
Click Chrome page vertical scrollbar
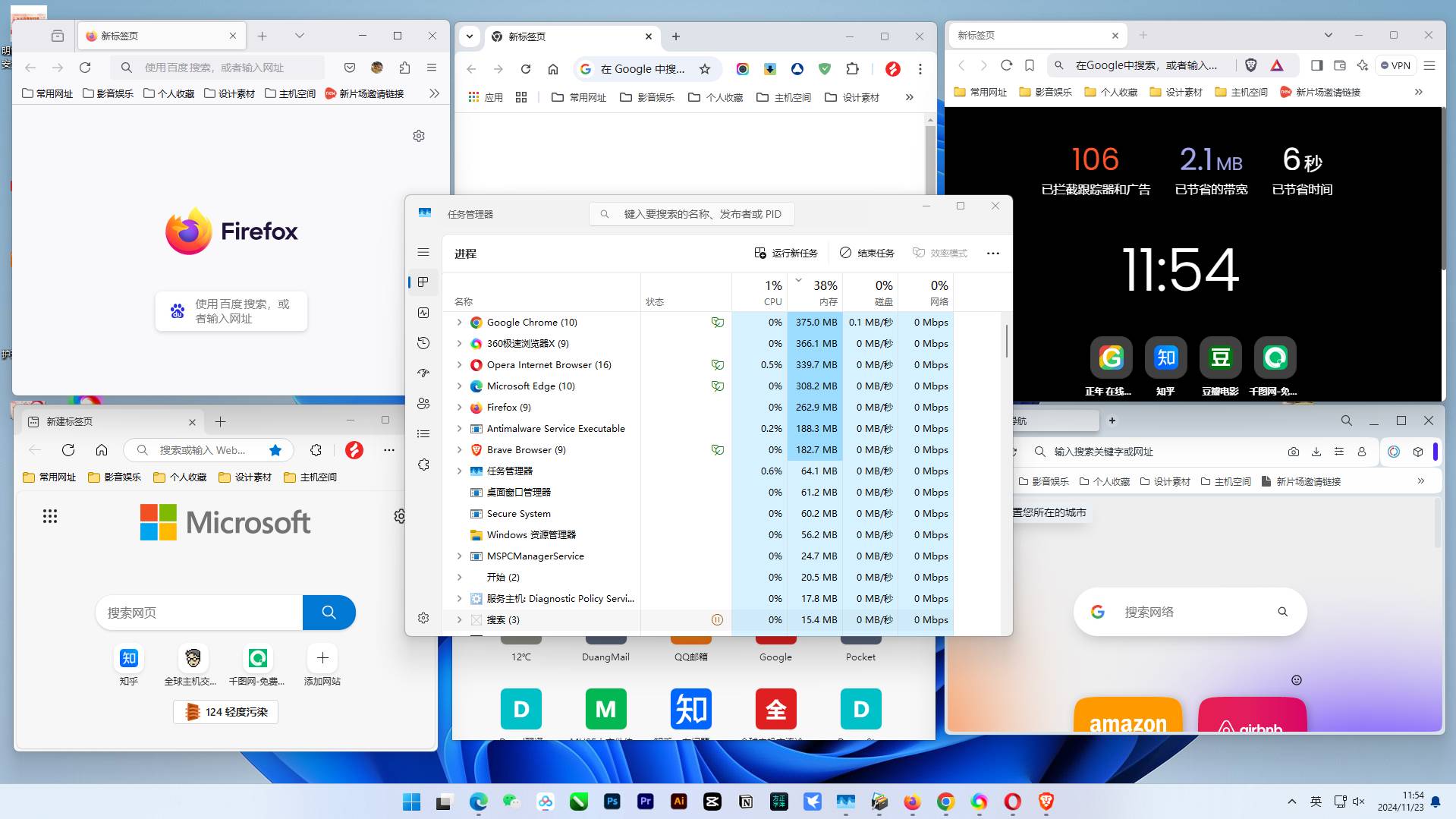click(x=930, y=159)
